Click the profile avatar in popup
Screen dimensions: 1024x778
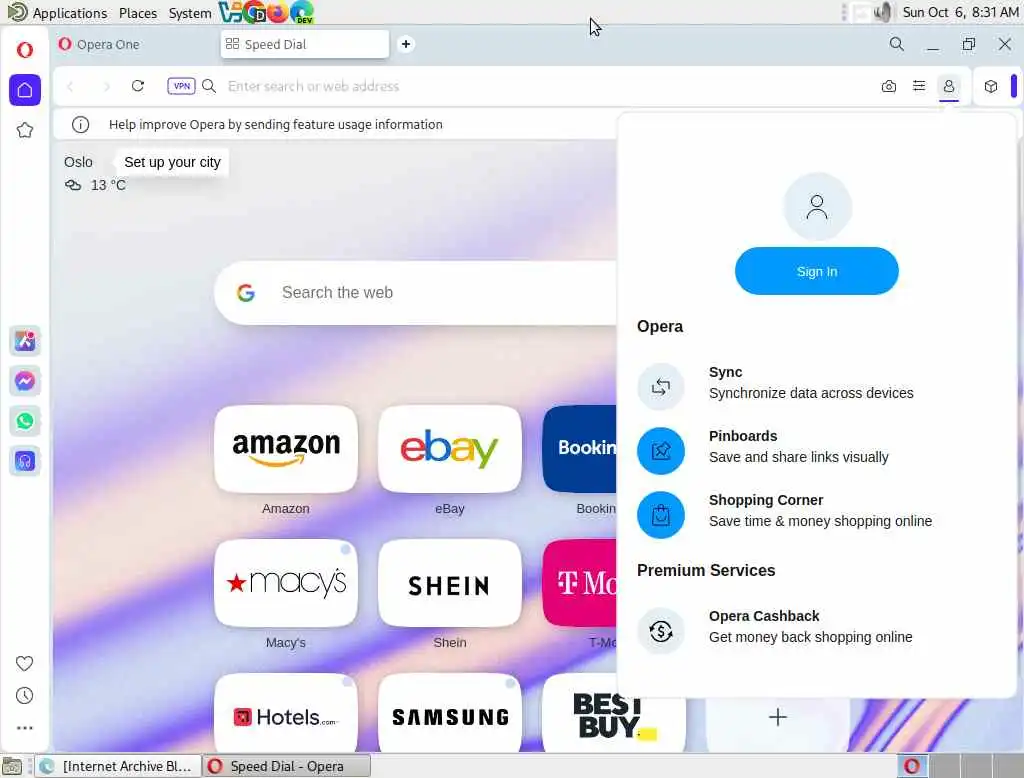pos(817,207)
